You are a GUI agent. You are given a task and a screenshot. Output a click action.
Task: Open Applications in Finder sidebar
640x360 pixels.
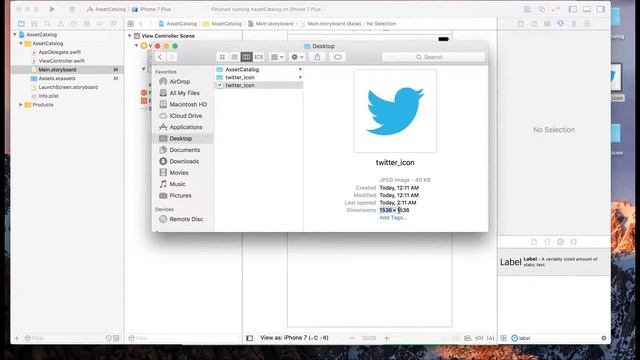[x=186, y=127]
